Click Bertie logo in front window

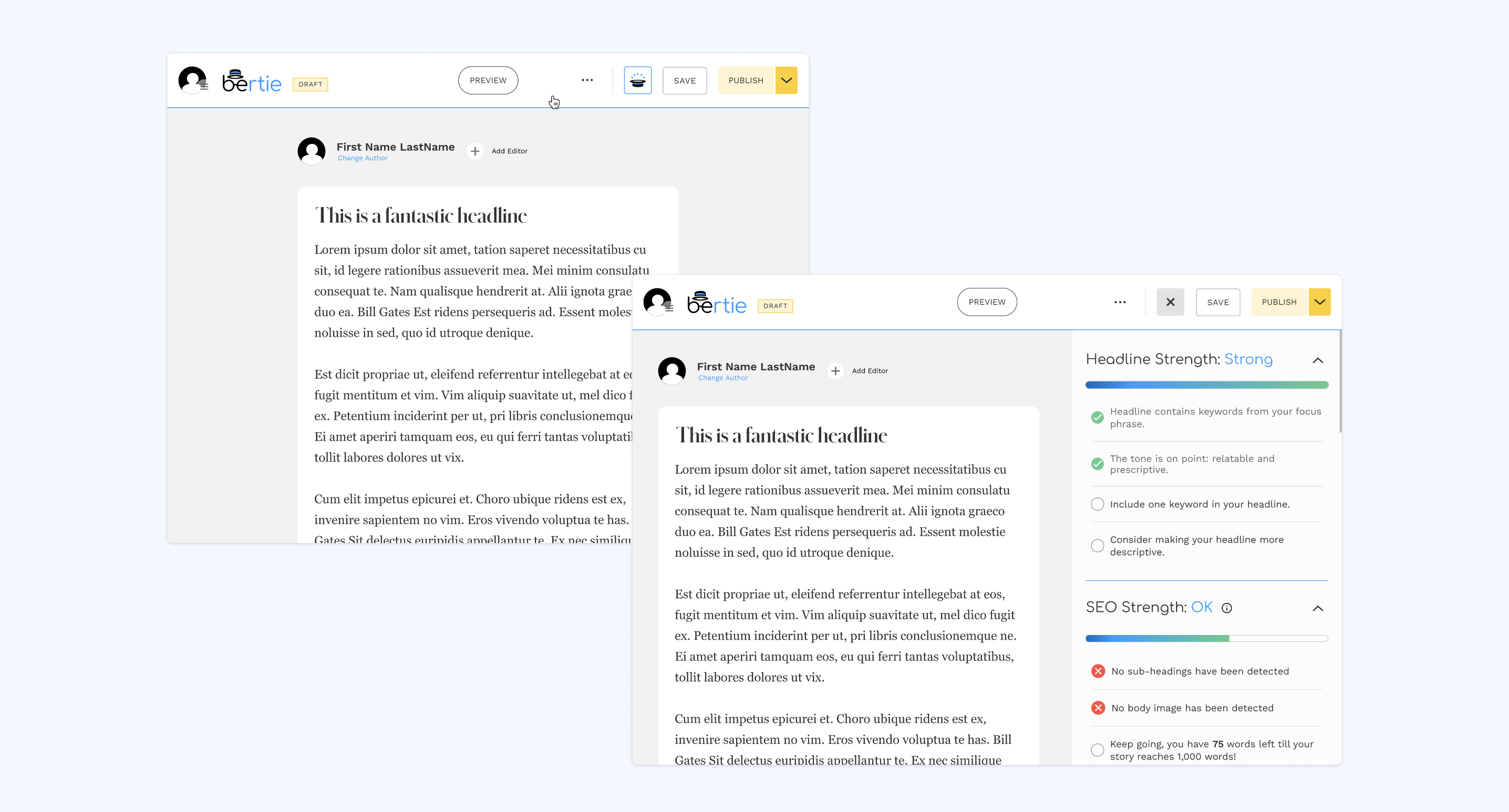pyautogui.click(x=717, y=303)
